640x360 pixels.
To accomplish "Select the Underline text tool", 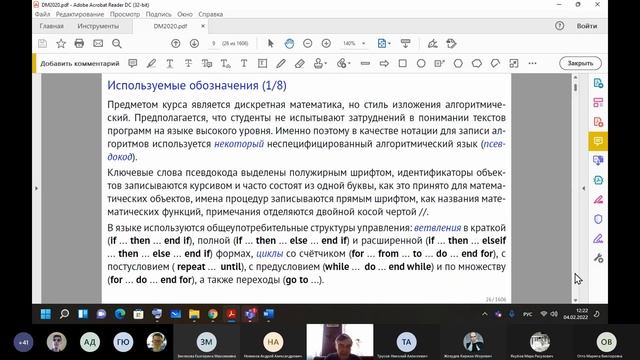I will [x=170, y=63].
